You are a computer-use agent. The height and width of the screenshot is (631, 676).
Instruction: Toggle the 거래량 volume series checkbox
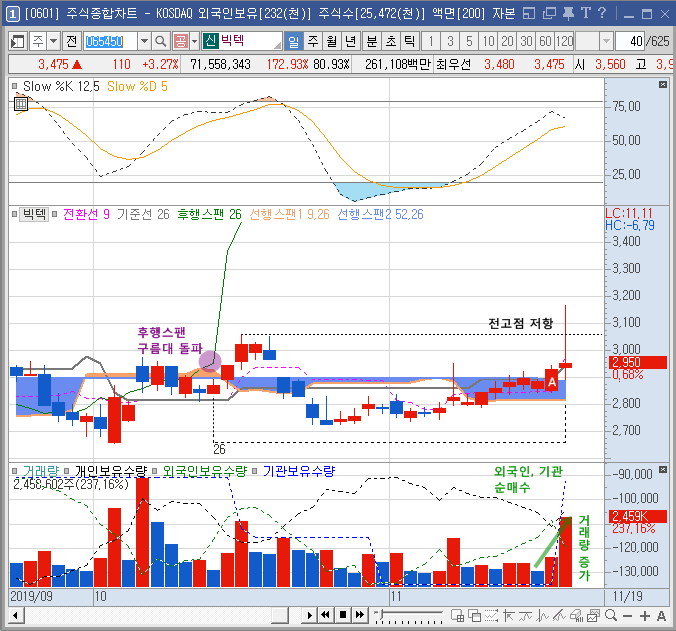[15, 471]
